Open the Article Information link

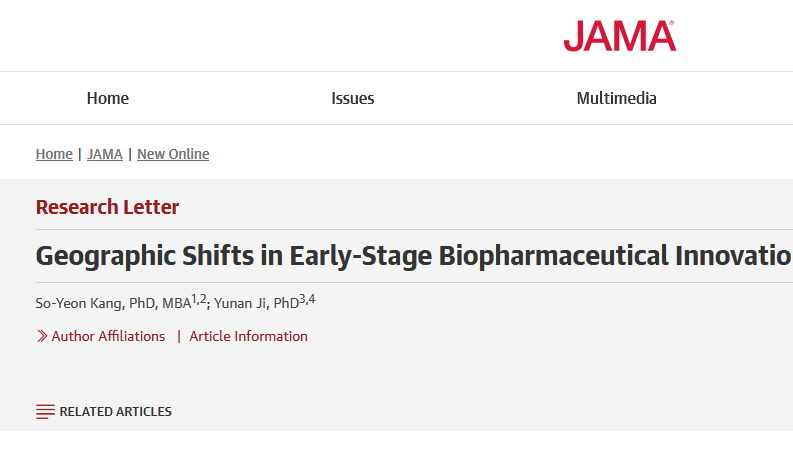tap(248, 336)
